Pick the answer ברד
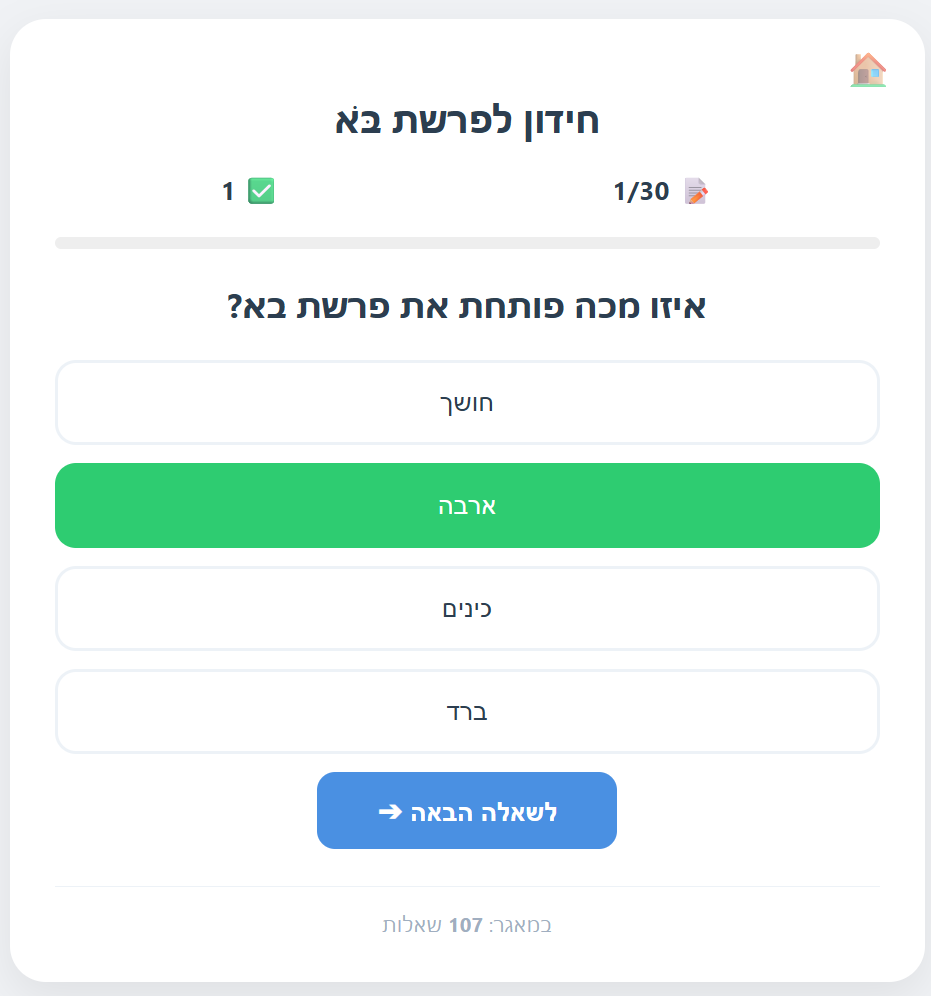 pyautogui.click(x=467, y=712)
